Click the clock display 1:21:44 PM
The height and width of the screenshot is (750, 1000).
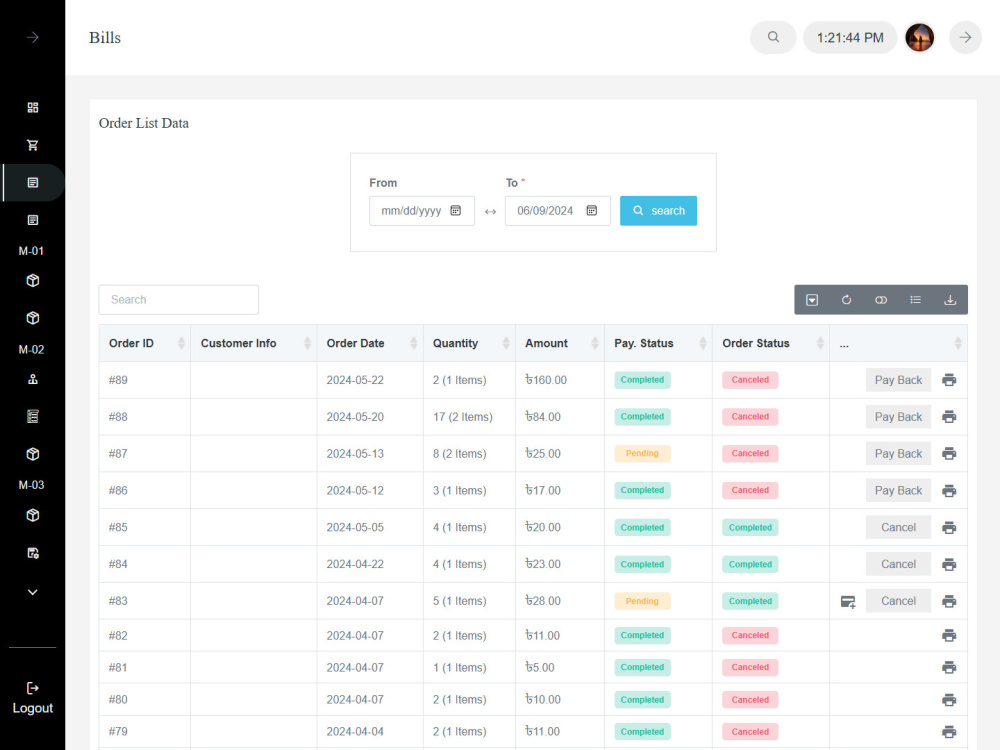click(x=850, y=38)
